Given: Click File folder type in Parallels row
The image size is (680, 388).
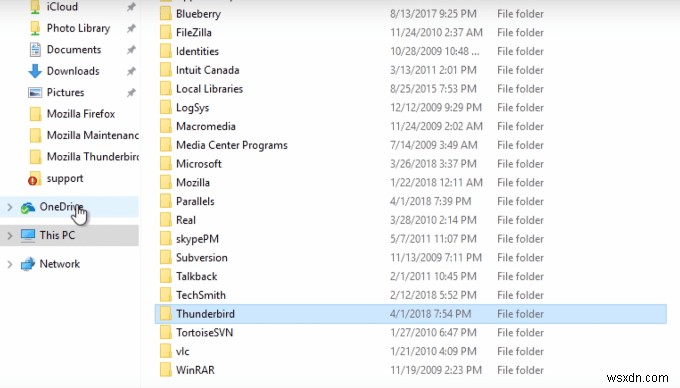Looking at the screenshot, I should tap(520, 202).
